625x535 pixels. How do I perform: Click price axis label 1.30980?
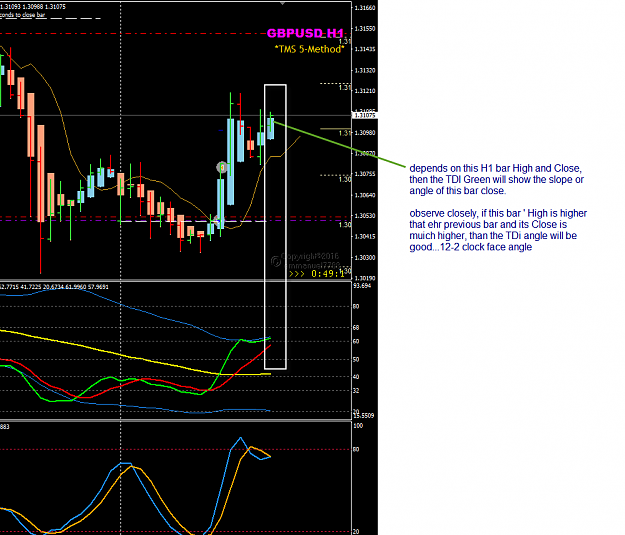365,132
